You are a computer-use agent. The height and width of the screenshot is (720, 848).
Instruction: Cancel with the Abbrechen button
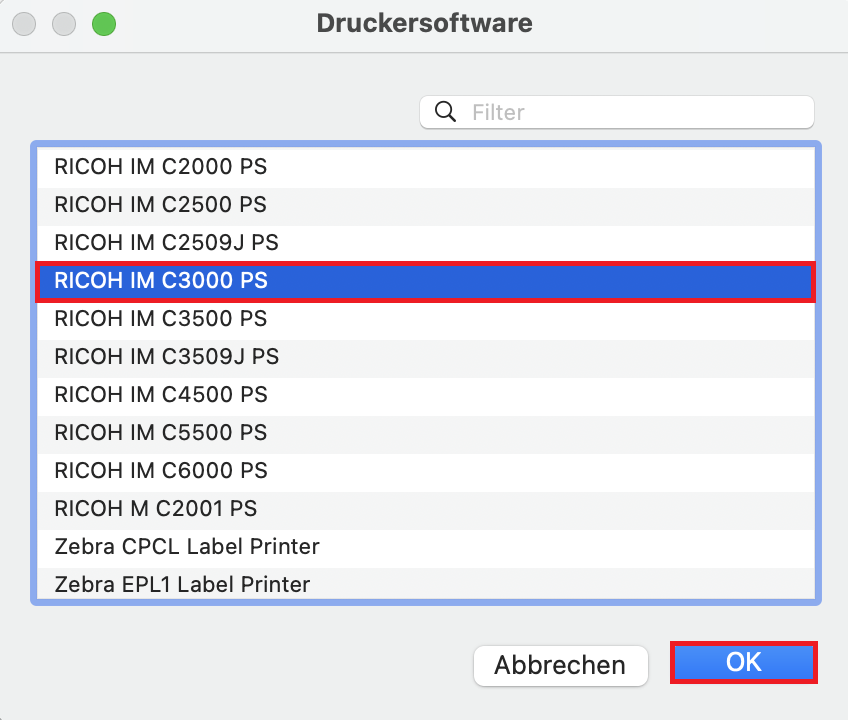[560, 665]
